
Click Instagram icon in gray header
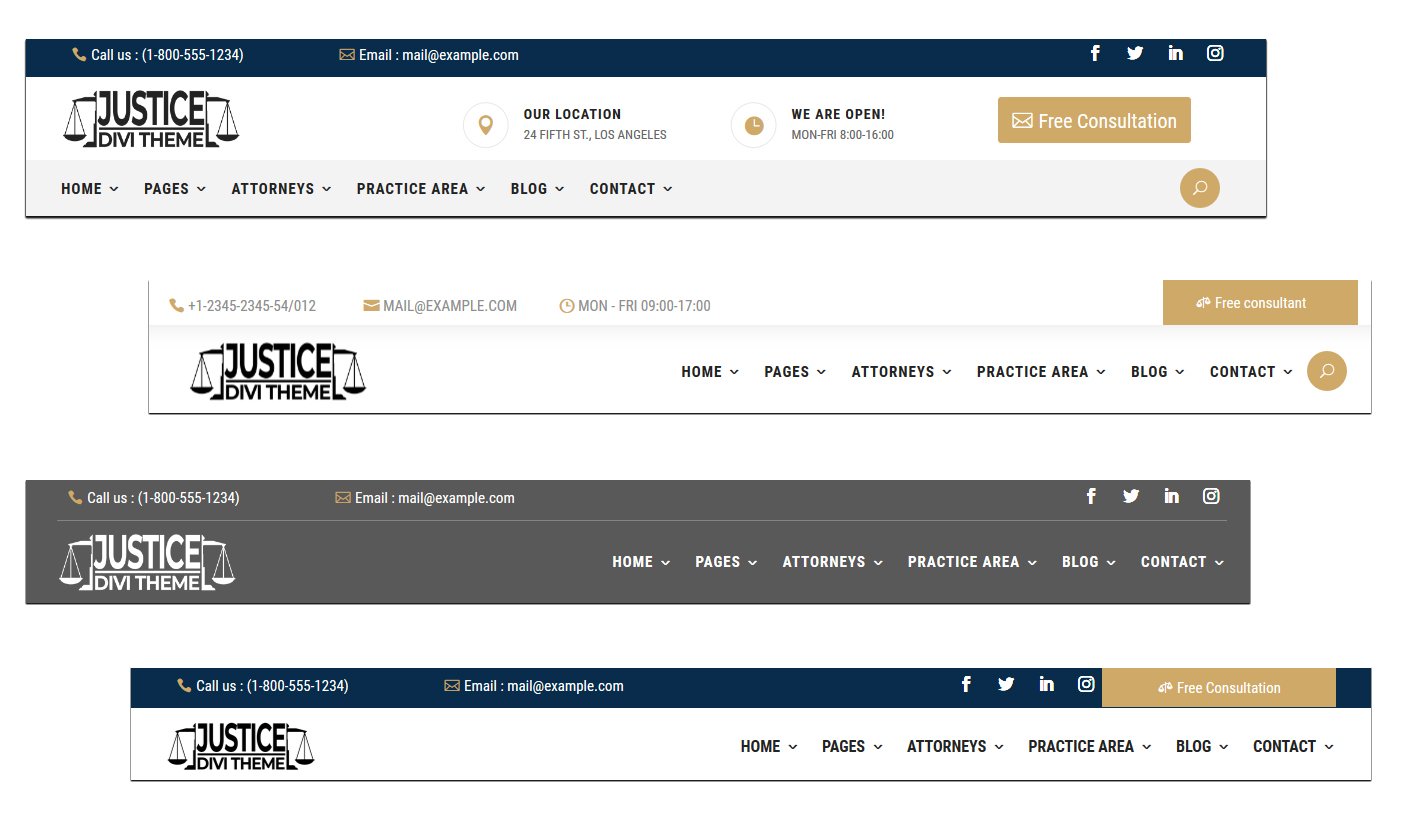[x=1211, y=496]
